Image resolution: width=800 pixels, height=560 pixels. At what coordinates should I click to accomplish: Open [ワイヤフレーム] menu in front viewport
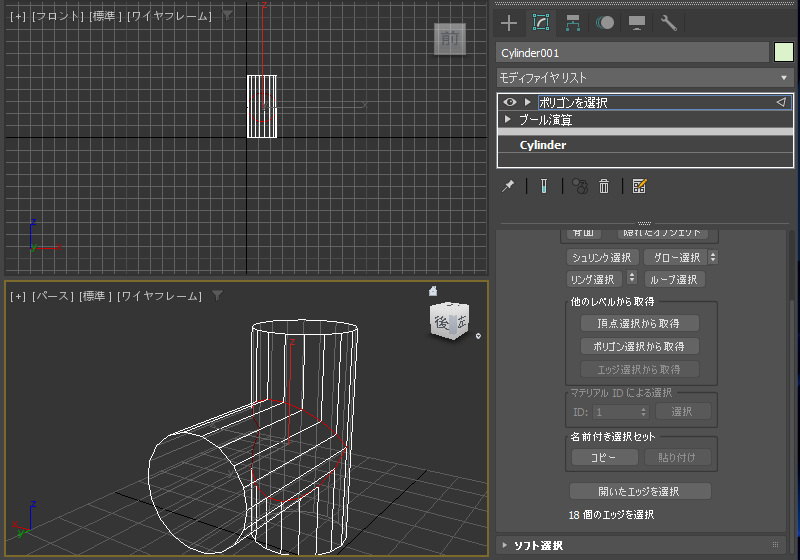(169, 16)
